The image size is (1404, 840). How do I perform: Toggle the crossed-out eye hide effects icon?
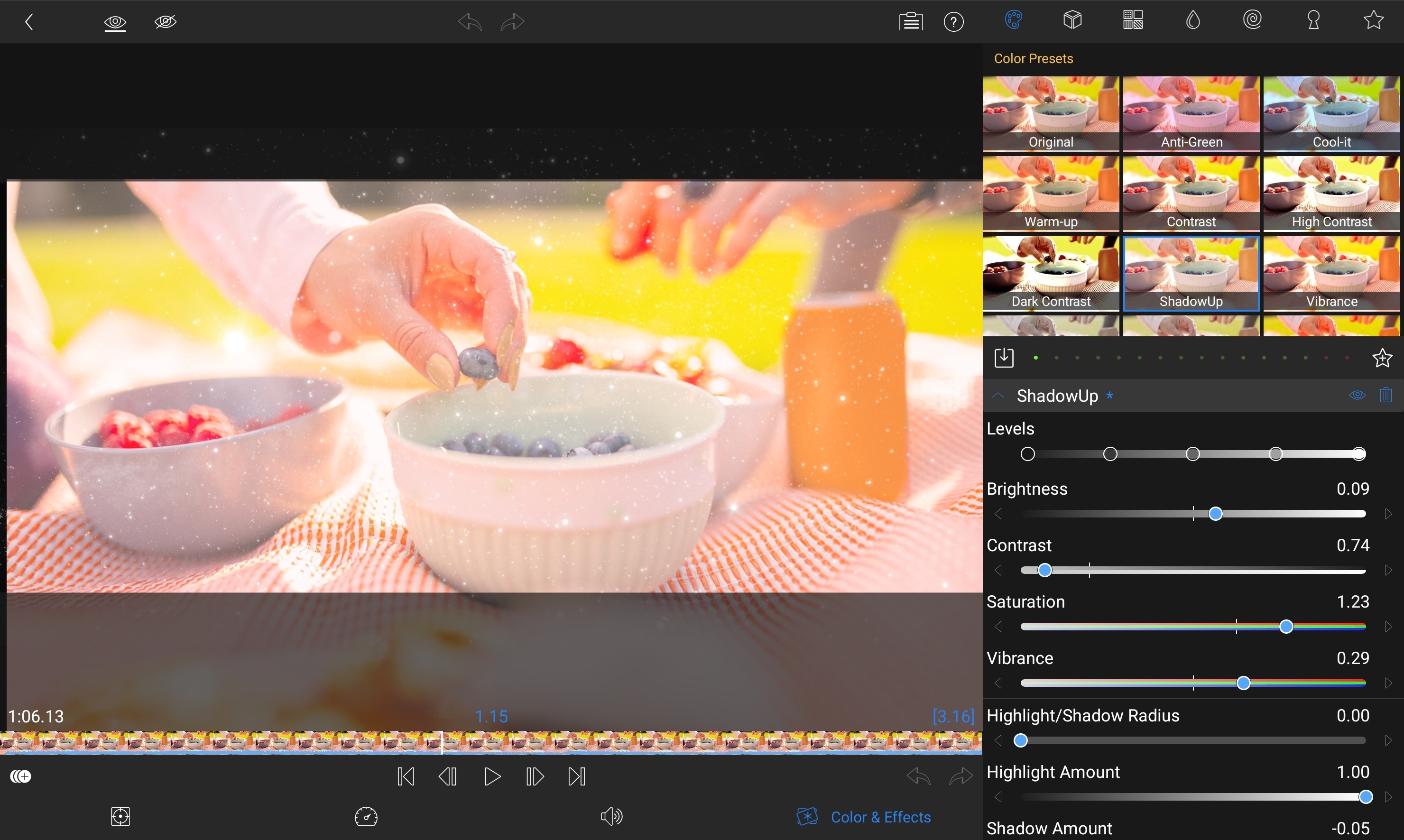[165, 22]
